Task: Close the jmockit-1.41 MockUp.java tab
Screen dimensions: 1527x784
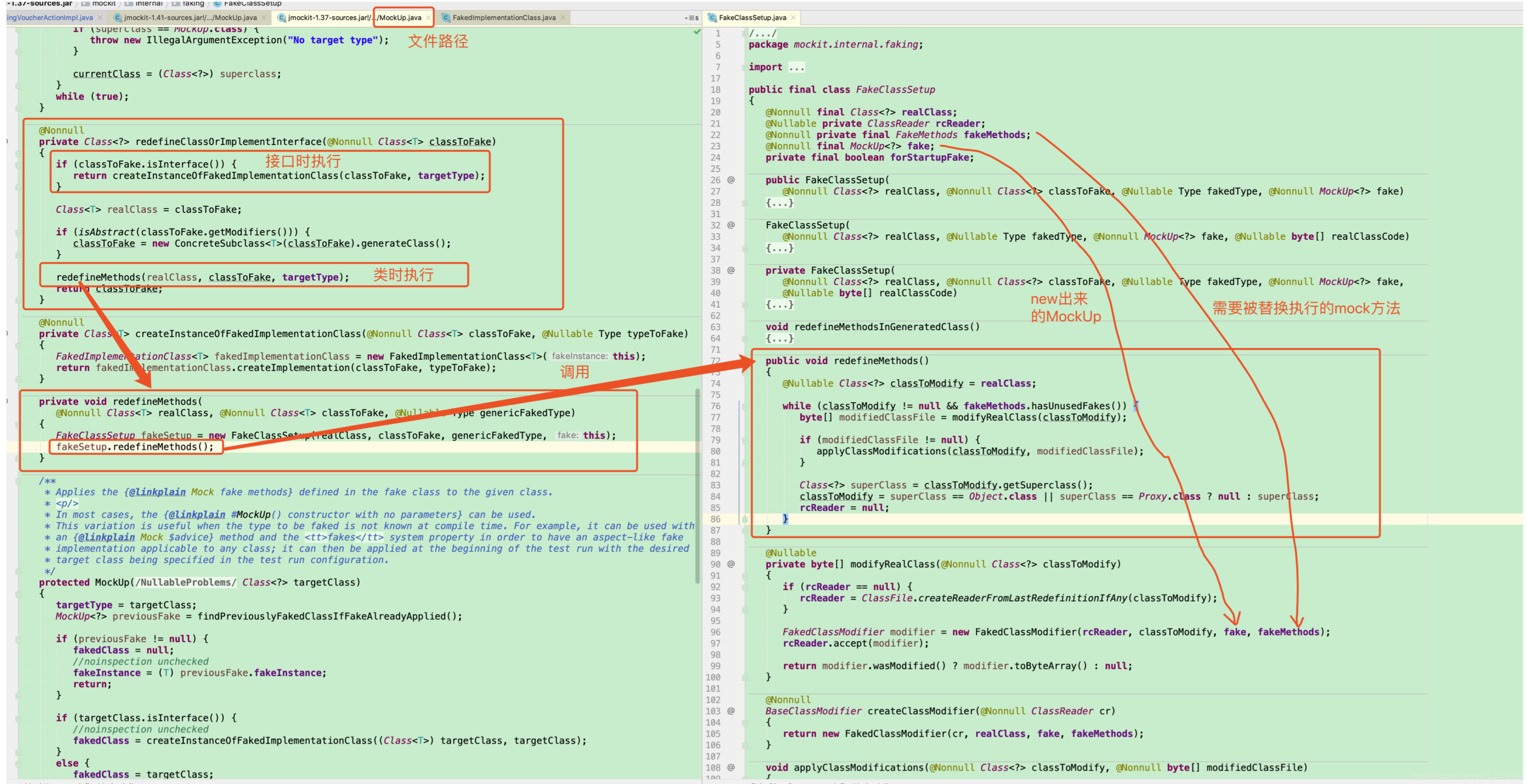Action: pyautogui.click(x=264, y=18)
